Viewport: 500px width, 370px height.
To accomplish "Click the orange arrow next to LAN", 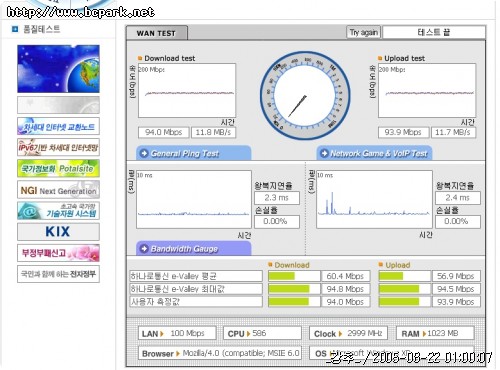I will 162,334.
